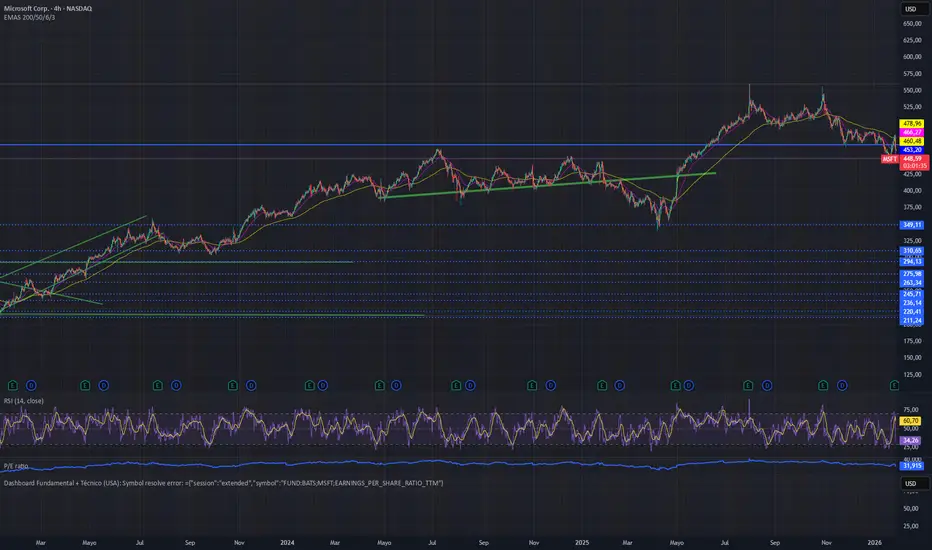The image size is (932, 550).
Task: Click the P/E ratio indicator label
Action: click(x=16, y=466)
